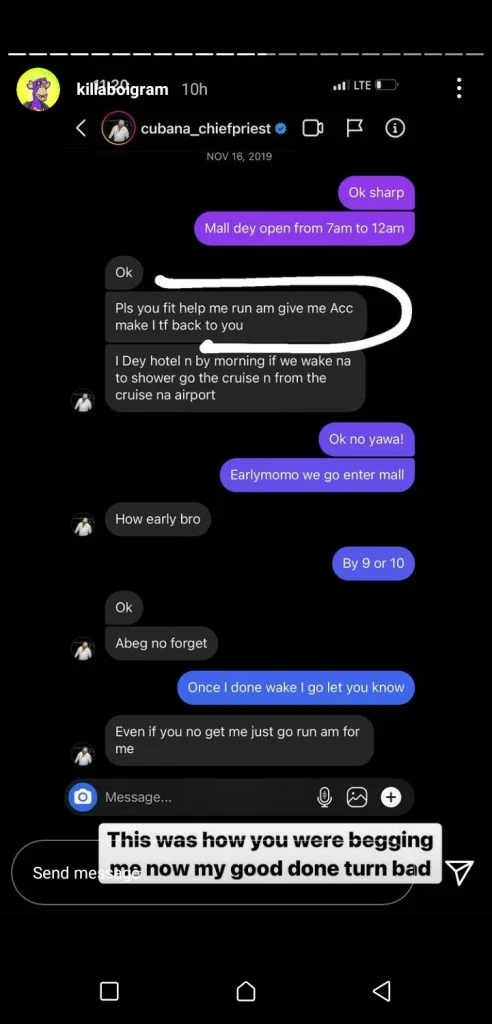Click the story progress bar at top

click(246, 54)
